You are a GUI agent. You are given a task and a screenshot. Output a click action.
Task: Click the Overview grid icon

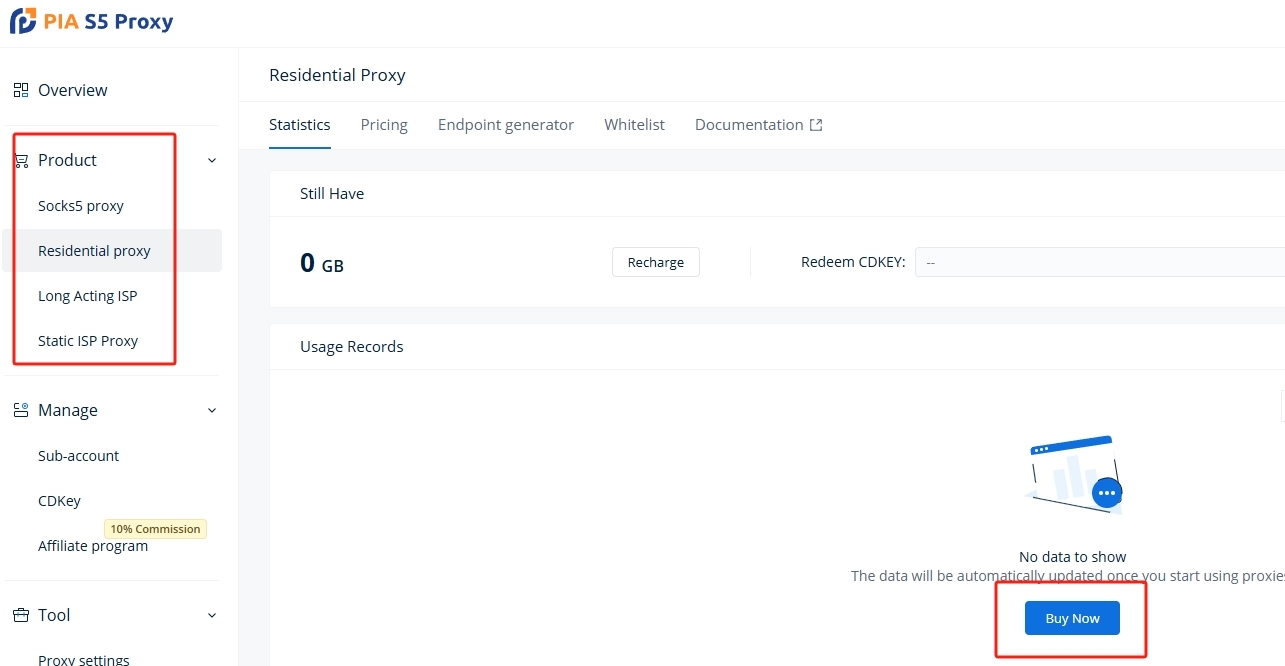[x=21, y=90]
